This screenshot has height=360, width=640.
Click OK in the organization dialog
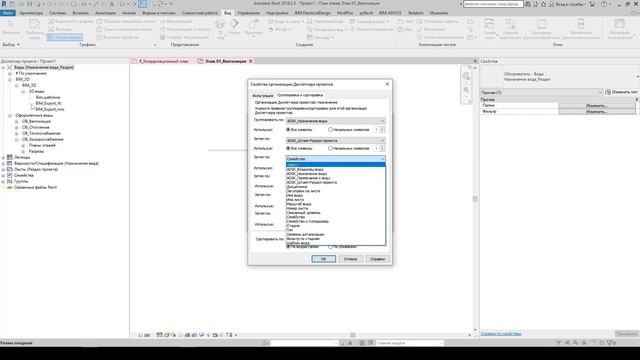(x=323, y=259)
